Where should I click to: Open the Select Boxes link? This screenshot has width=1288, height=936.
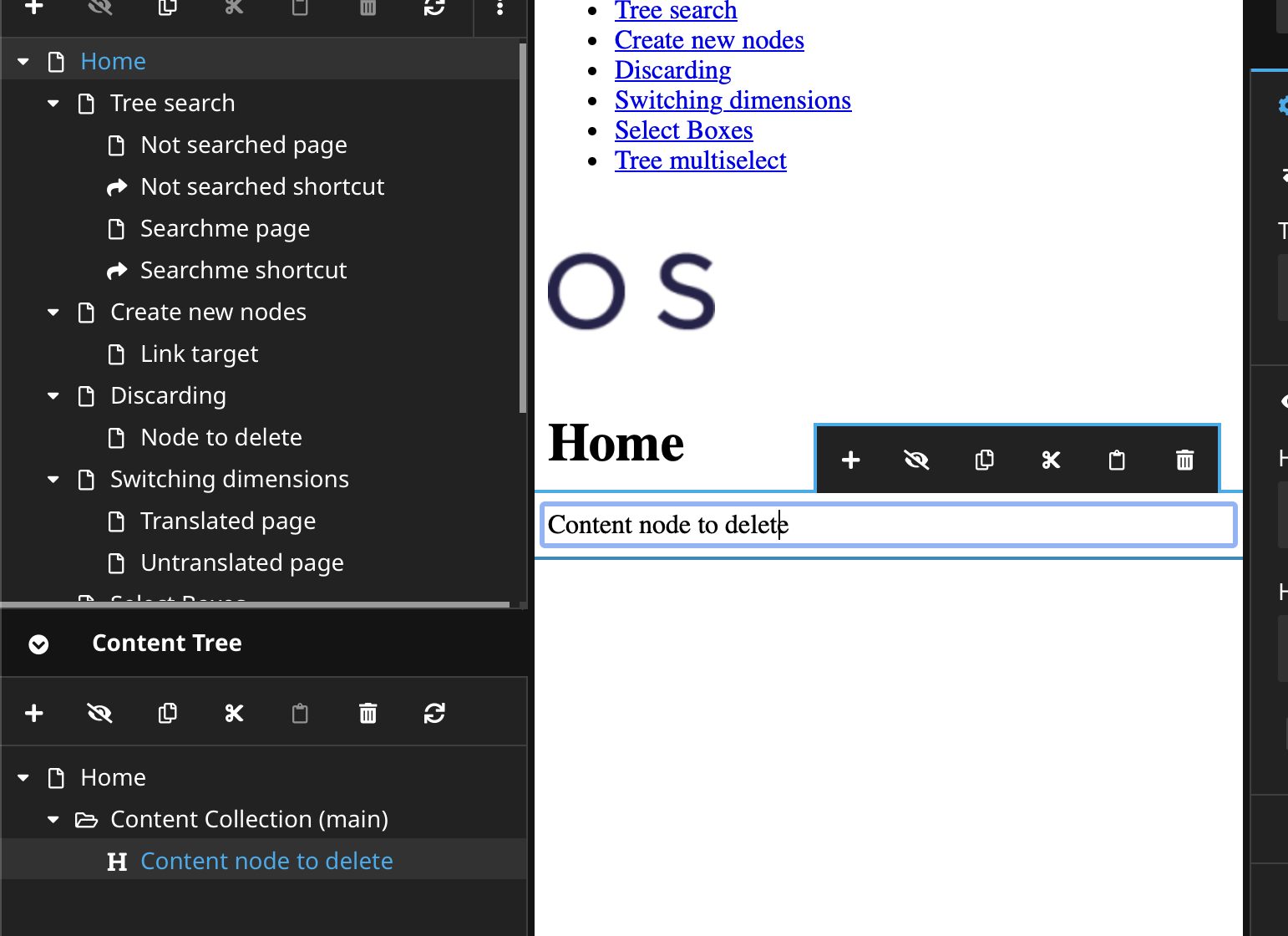683,130
